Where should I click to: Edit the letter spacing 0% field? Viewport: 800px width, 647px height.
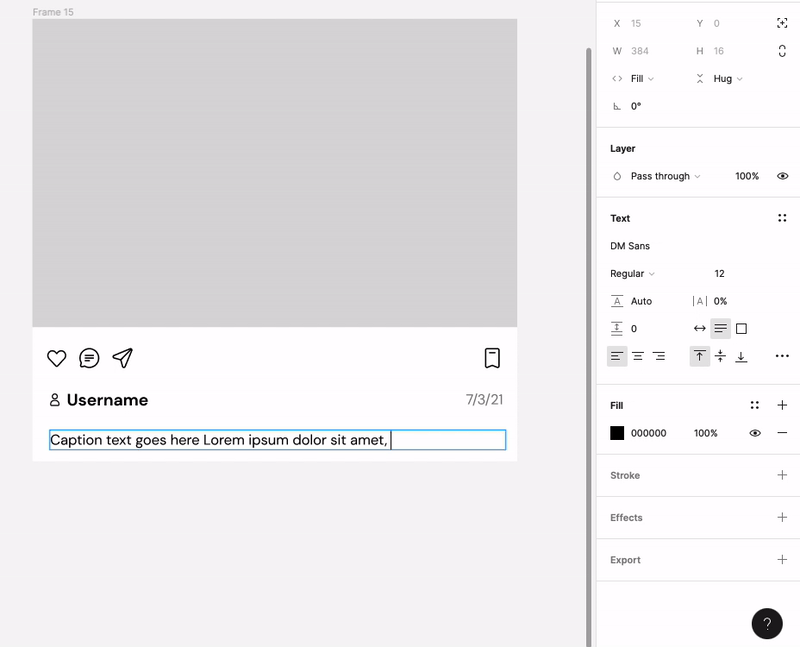pyautogui.click(x=720, y=301)
